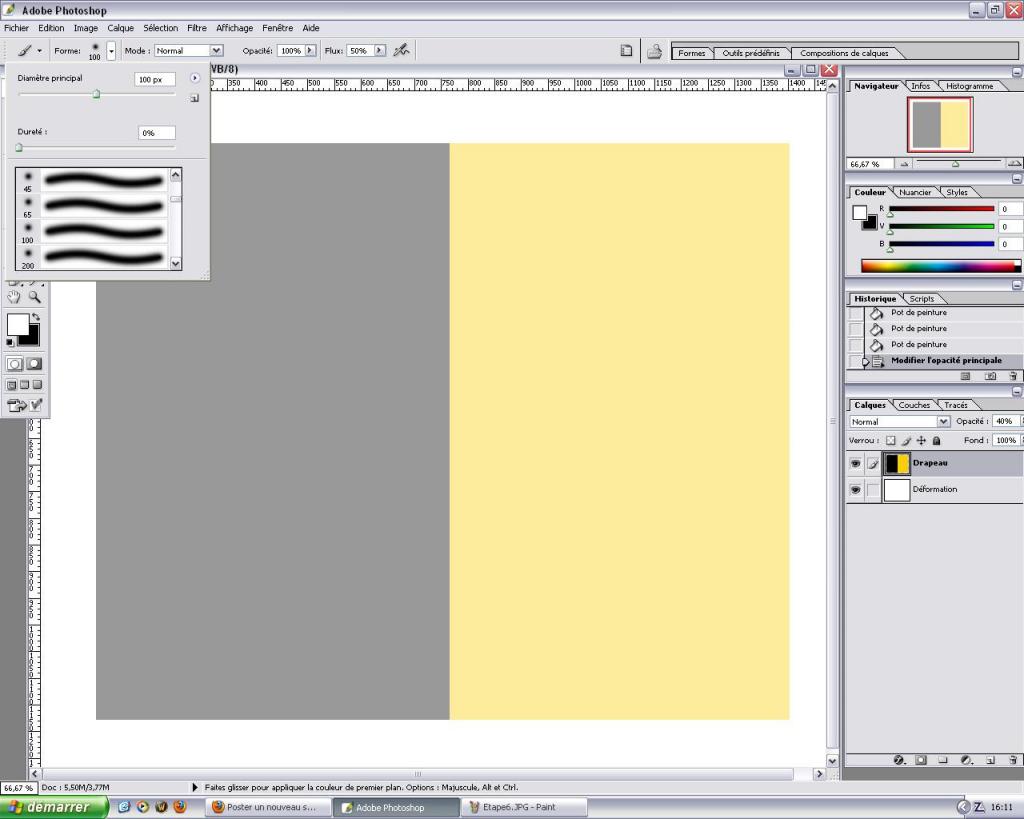The image size is (1024, 819).
Task: Choose standard screen mode
Action: [x=11, y=385]
